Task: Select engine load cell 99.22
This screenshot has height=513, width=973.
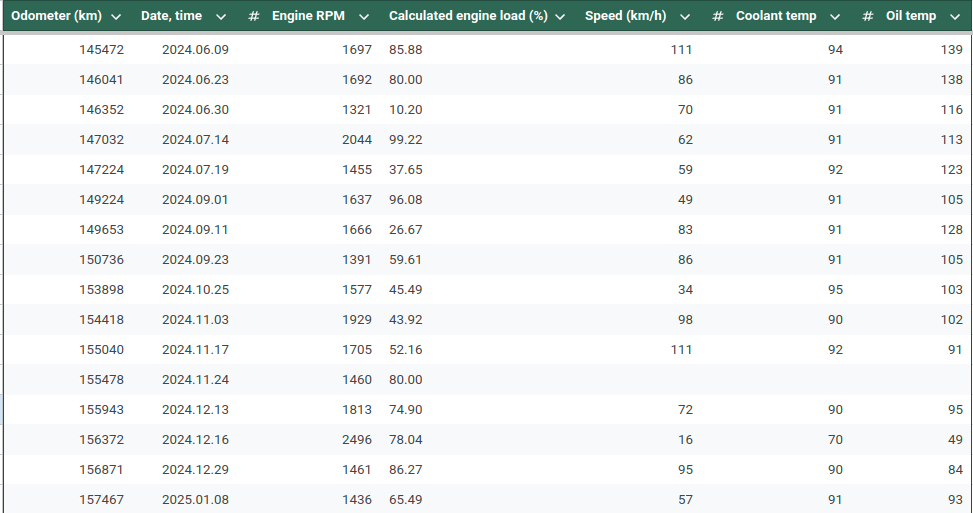Action: tap(406, 140)
